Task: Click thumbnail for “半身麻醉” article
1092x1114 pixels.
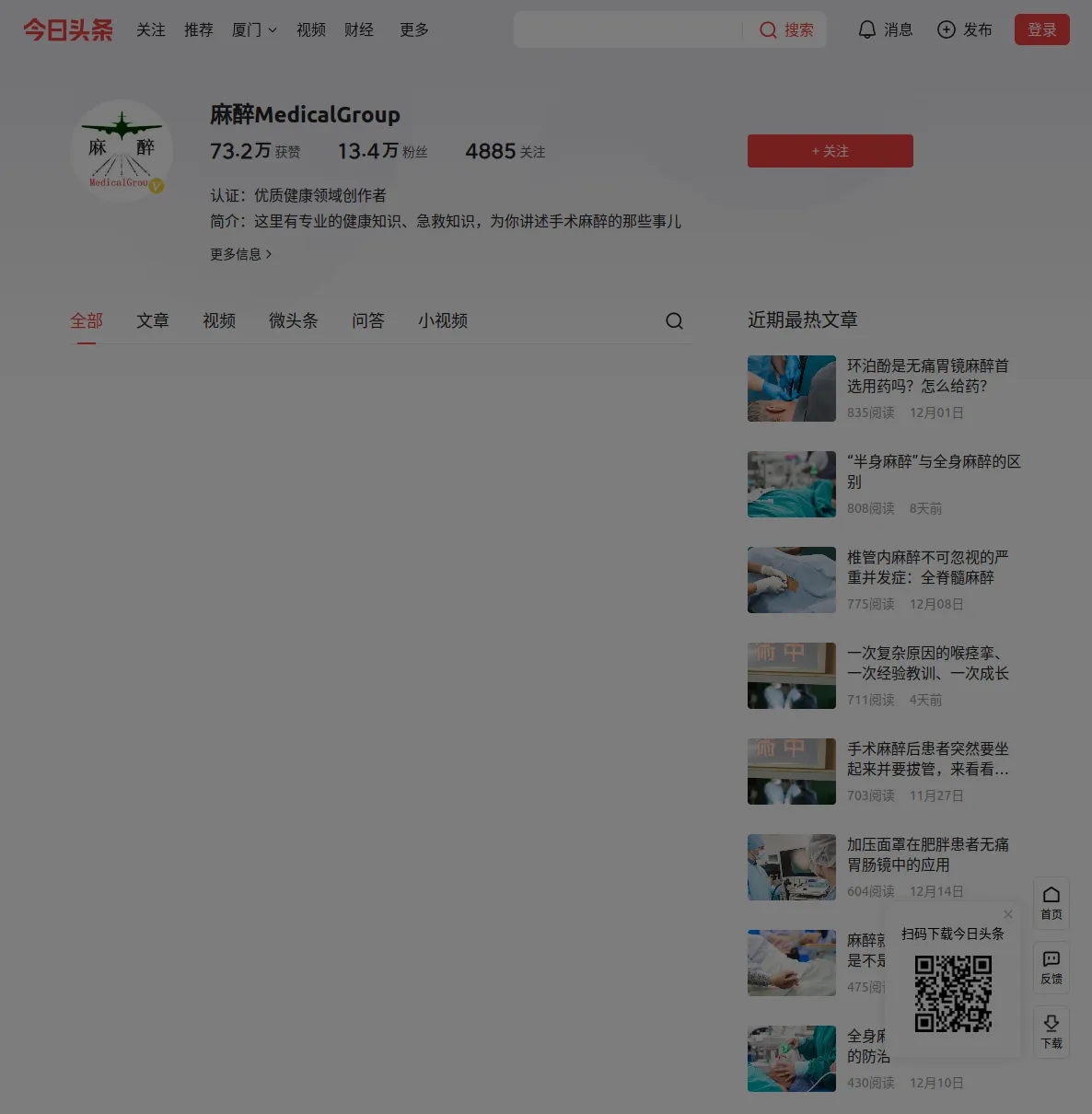Action: pos(792,484)
